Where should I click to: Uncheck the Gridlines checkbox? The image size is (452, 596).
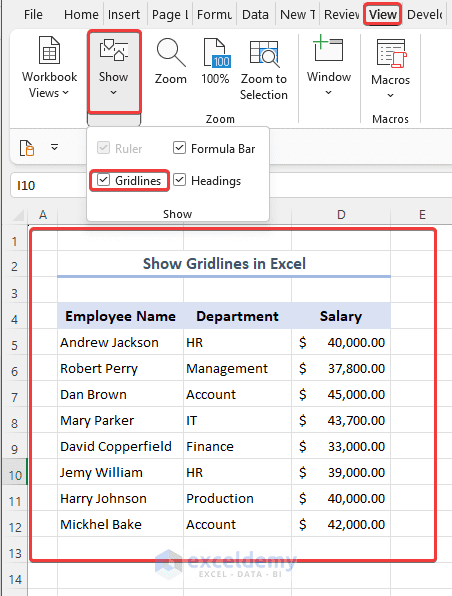point(103,180)
